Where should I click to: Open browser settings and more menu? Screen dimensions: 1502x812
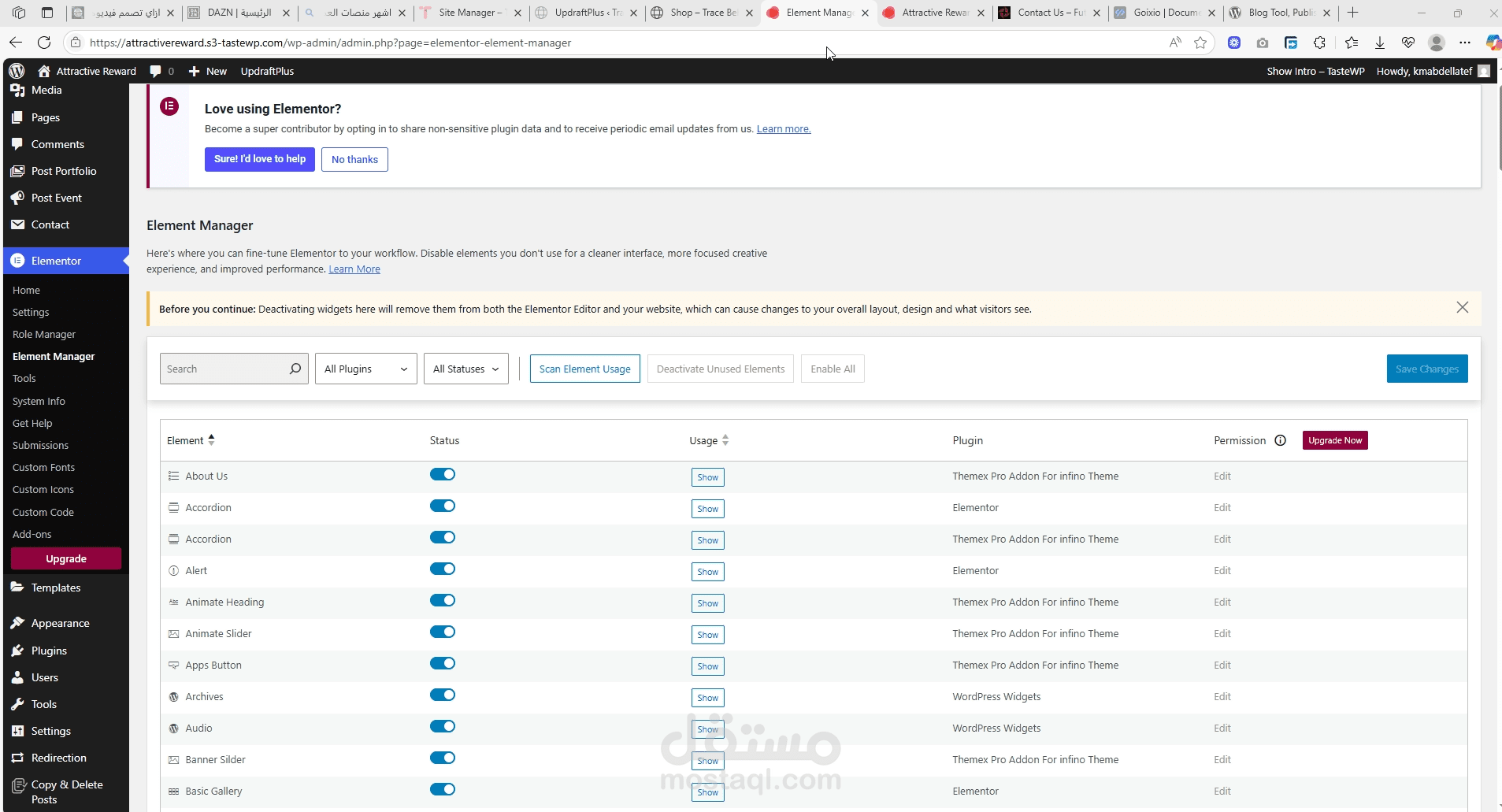click(x=1465, y=43)
